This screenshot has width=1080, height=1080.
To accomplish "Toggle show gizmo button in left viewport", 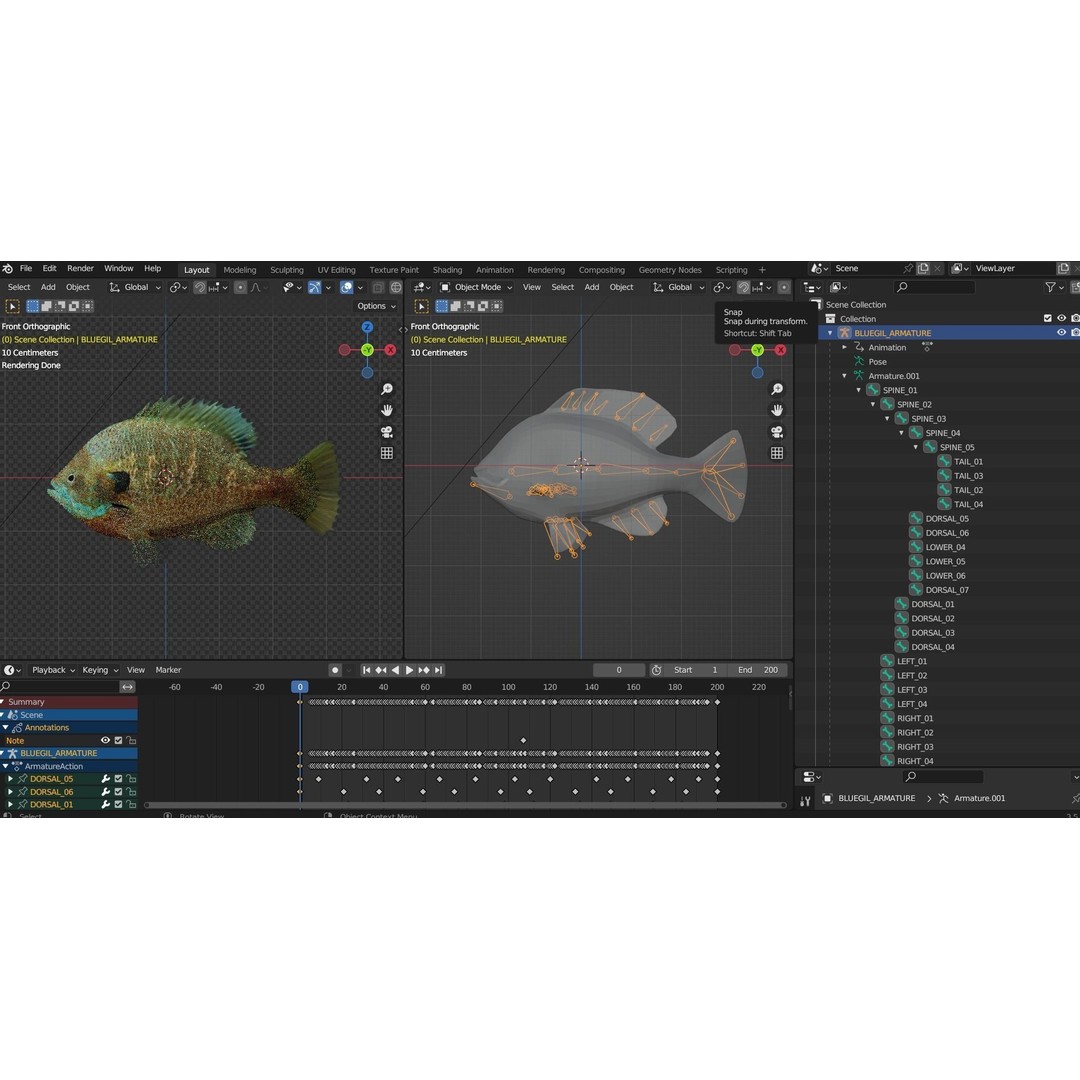I will point(314,288).
